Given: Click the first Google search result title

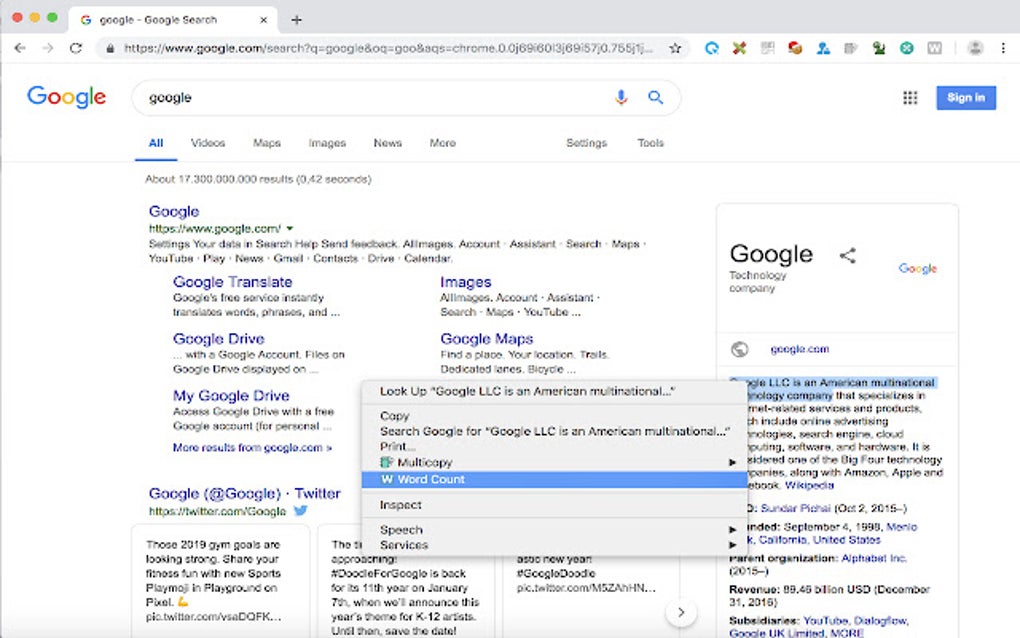Looking at the screenshot, I should (x=174, y=211).
